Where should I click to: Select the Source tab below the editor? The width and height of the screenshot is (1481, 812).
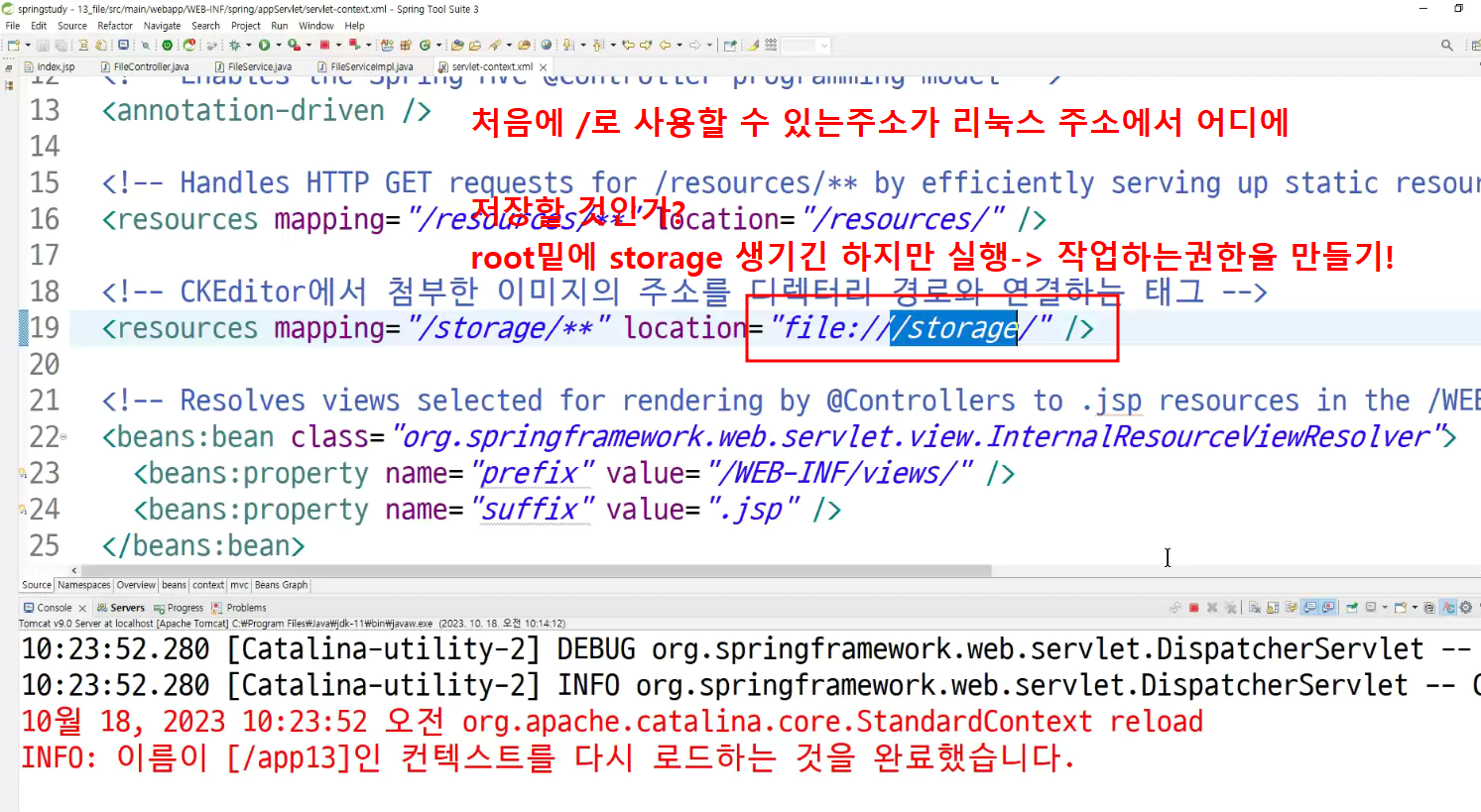[37, 585]
